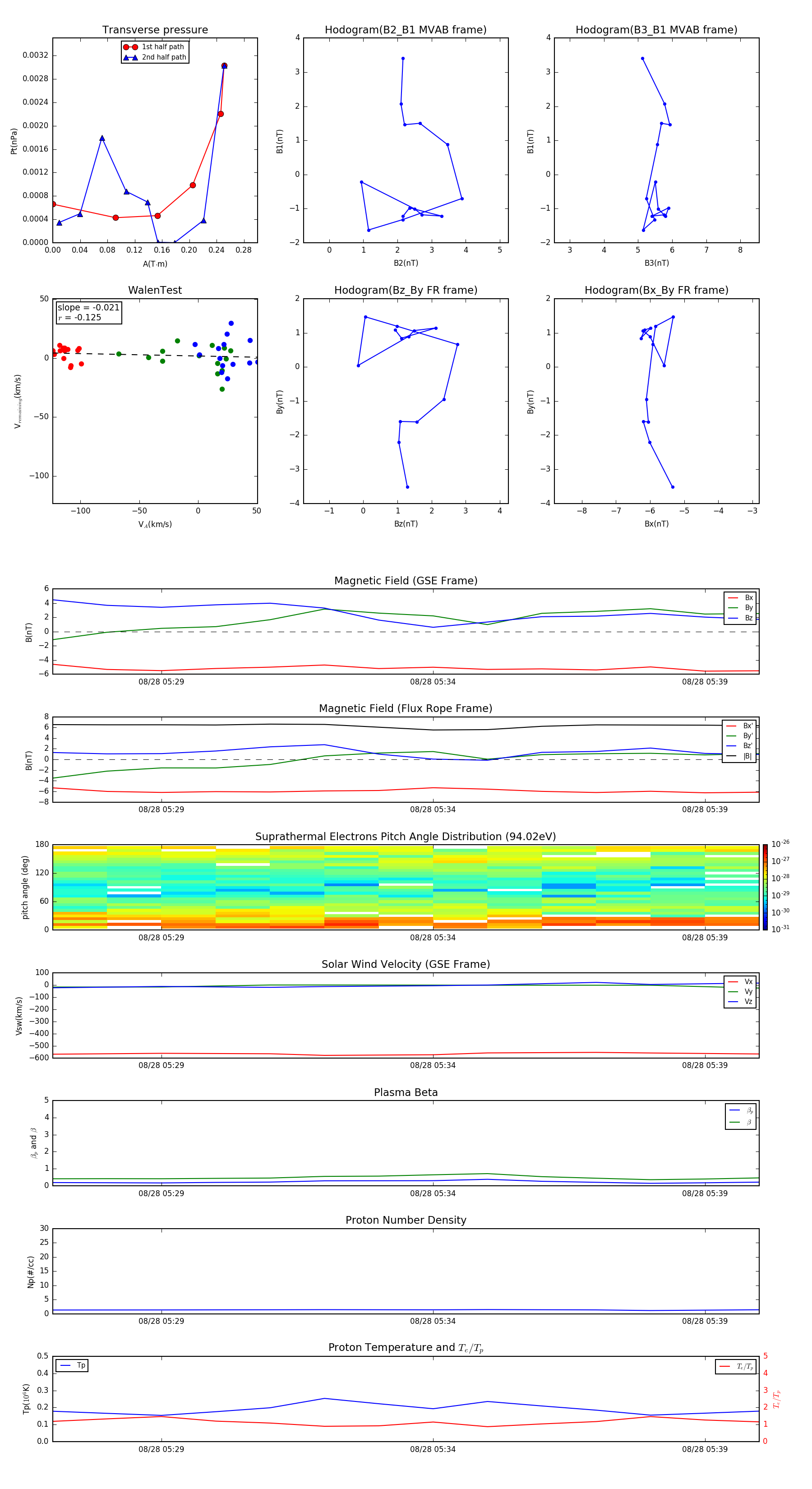Click the 'pitch angle (deg)' axis label

click(25, 887)
